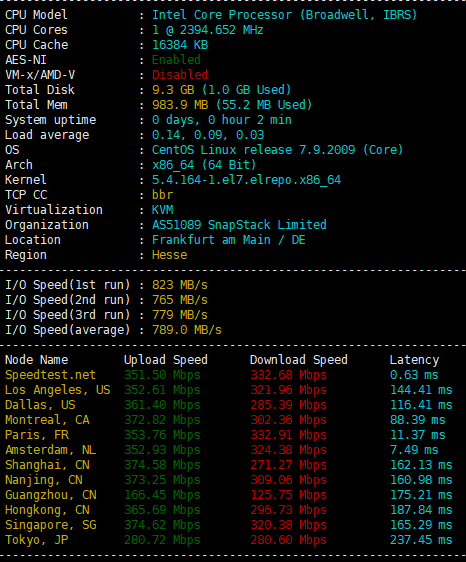This screenshot has height=562, width=466.
Task: Select Speedtest.net upload speed '351.50 Mbps'
Action: (x=162, y=375)
